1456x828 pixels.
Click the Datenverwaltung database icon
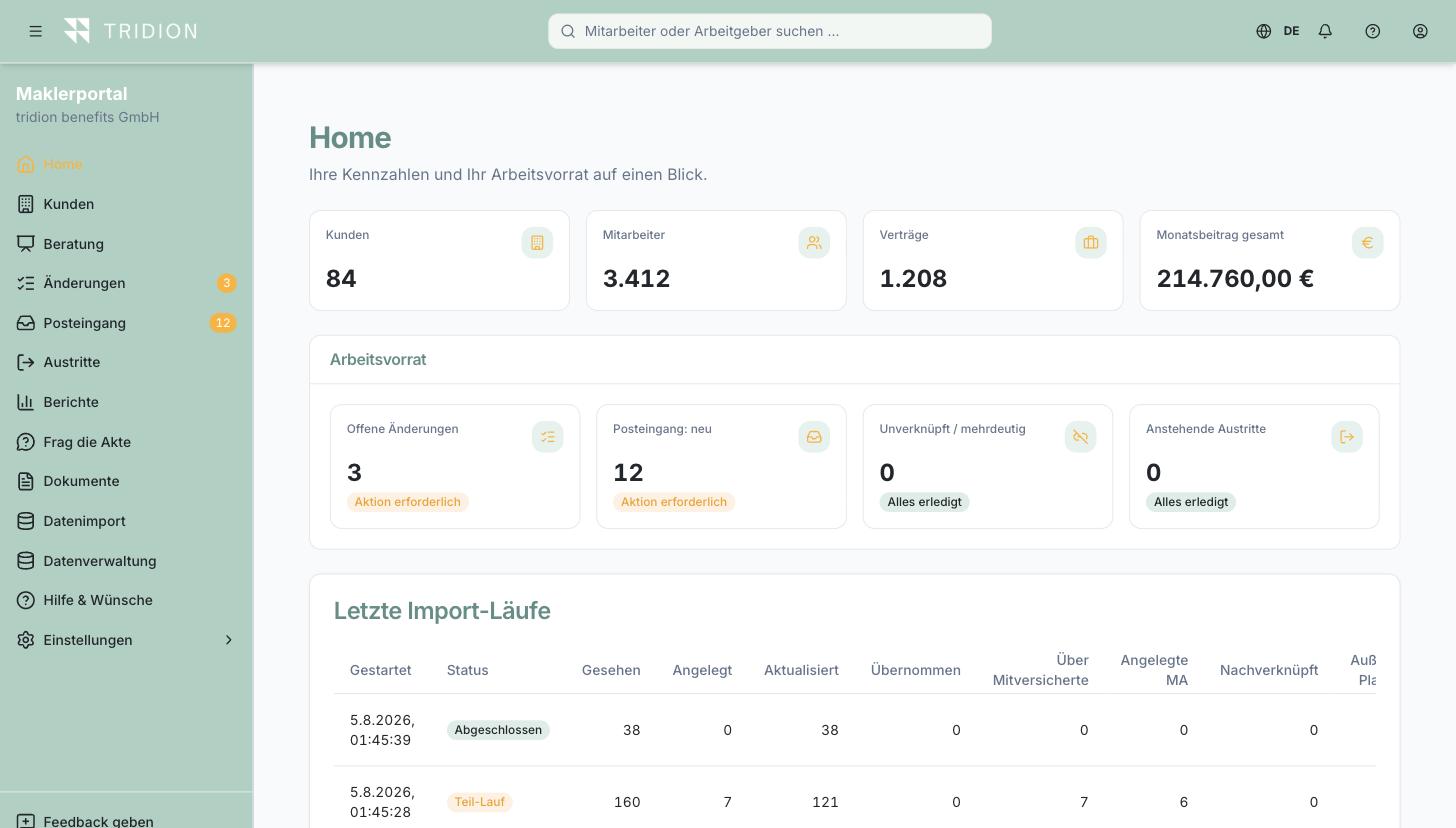coord(26,561)
